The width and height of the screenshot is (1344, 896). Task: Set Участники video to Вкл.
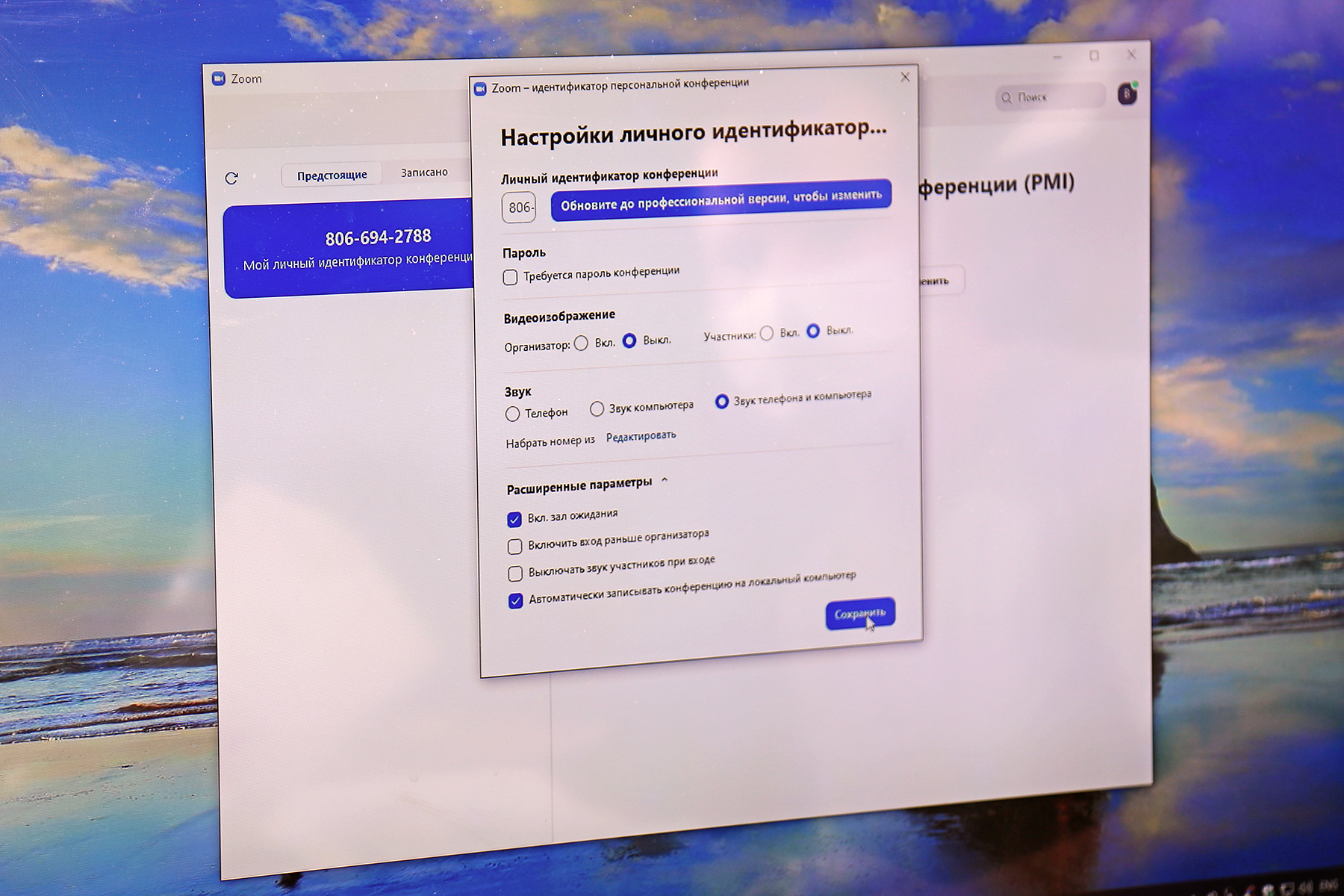767,333
